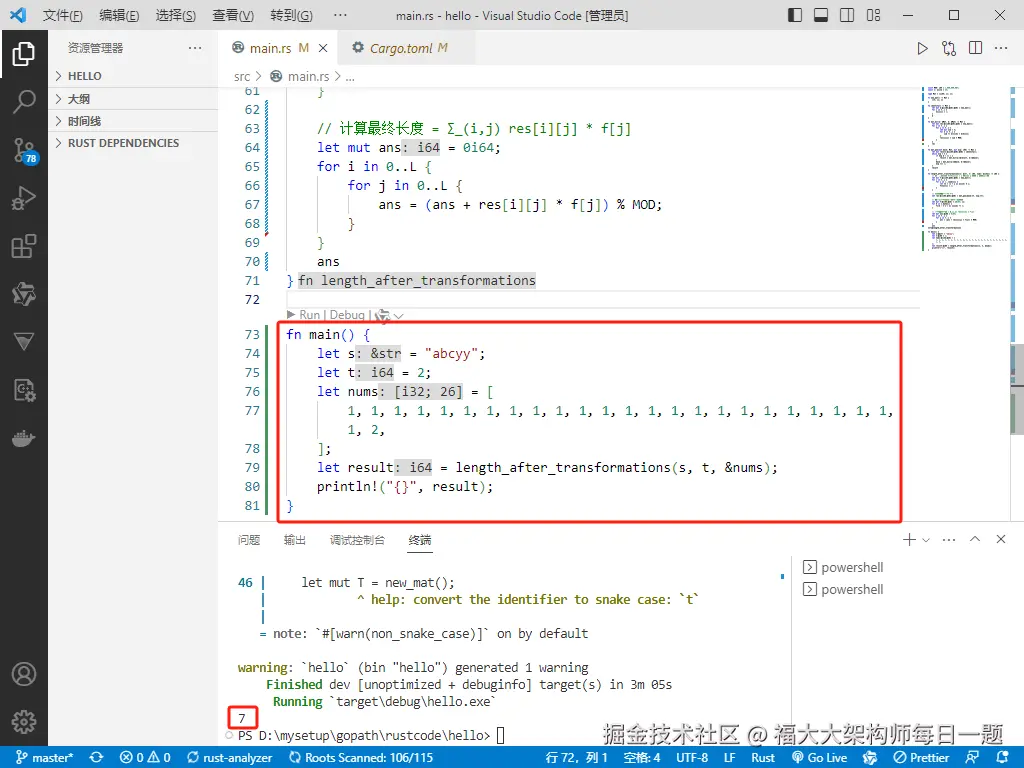Open the 查看(V) menu
This screenshot has width=1024, height=768.
click(232, 15)
